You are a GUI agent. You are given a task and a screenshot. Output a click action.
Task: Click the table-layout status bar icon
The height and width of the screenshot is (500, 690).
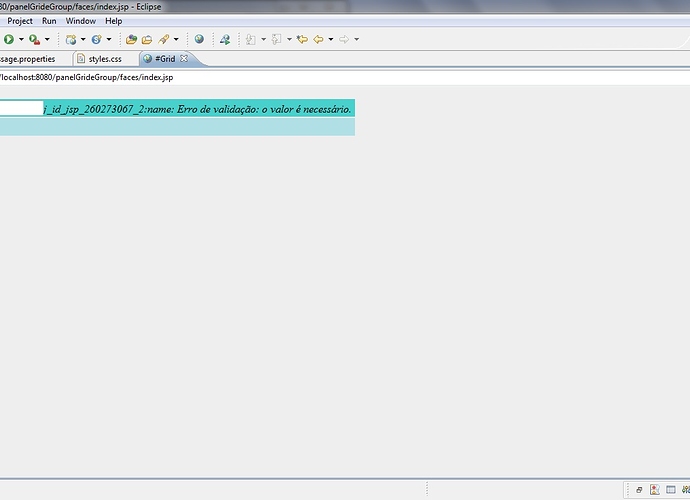671,489
